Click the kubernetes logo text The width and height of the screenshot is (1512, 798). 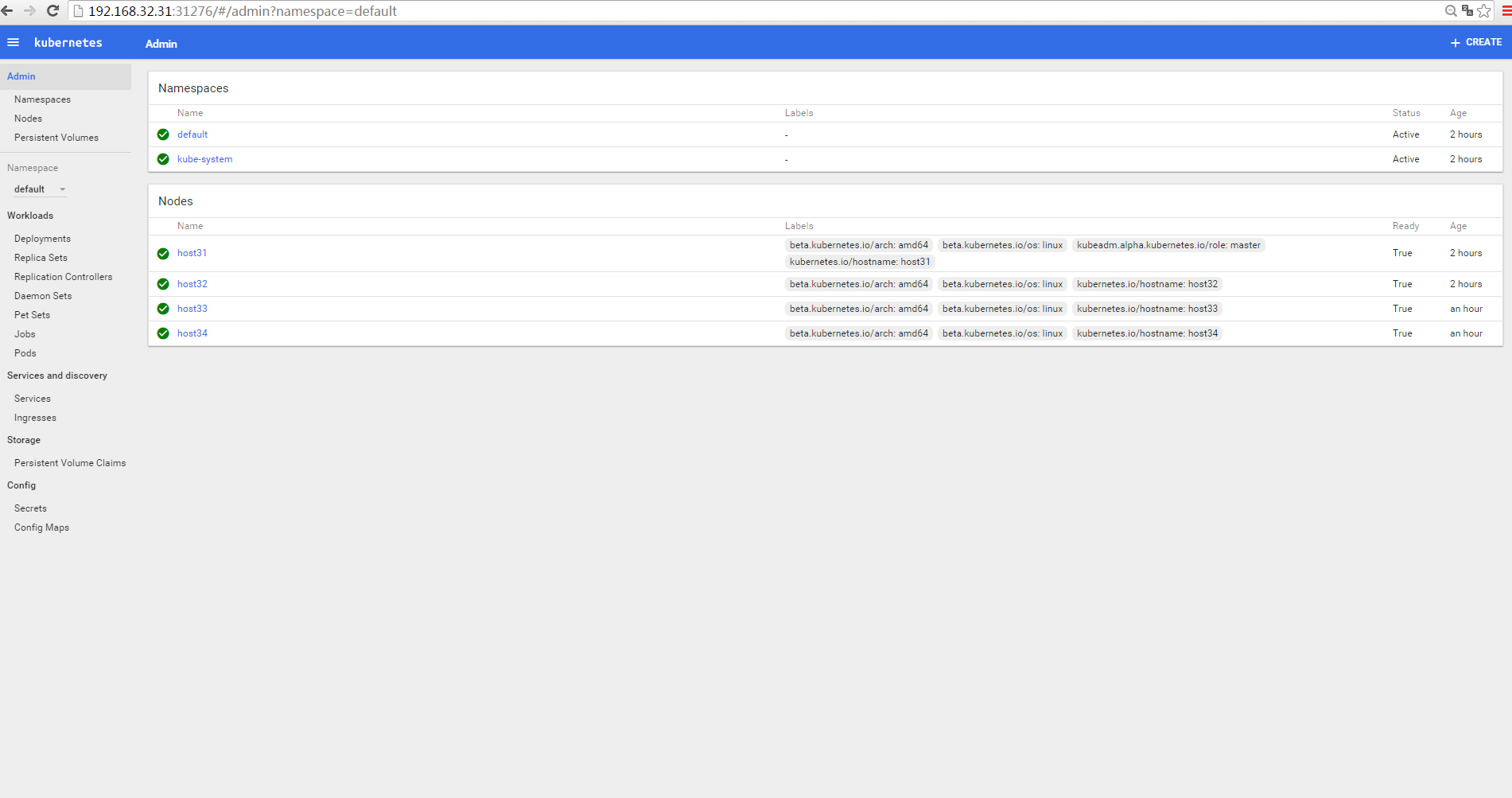pyautogui.click(x=68, y=43)
